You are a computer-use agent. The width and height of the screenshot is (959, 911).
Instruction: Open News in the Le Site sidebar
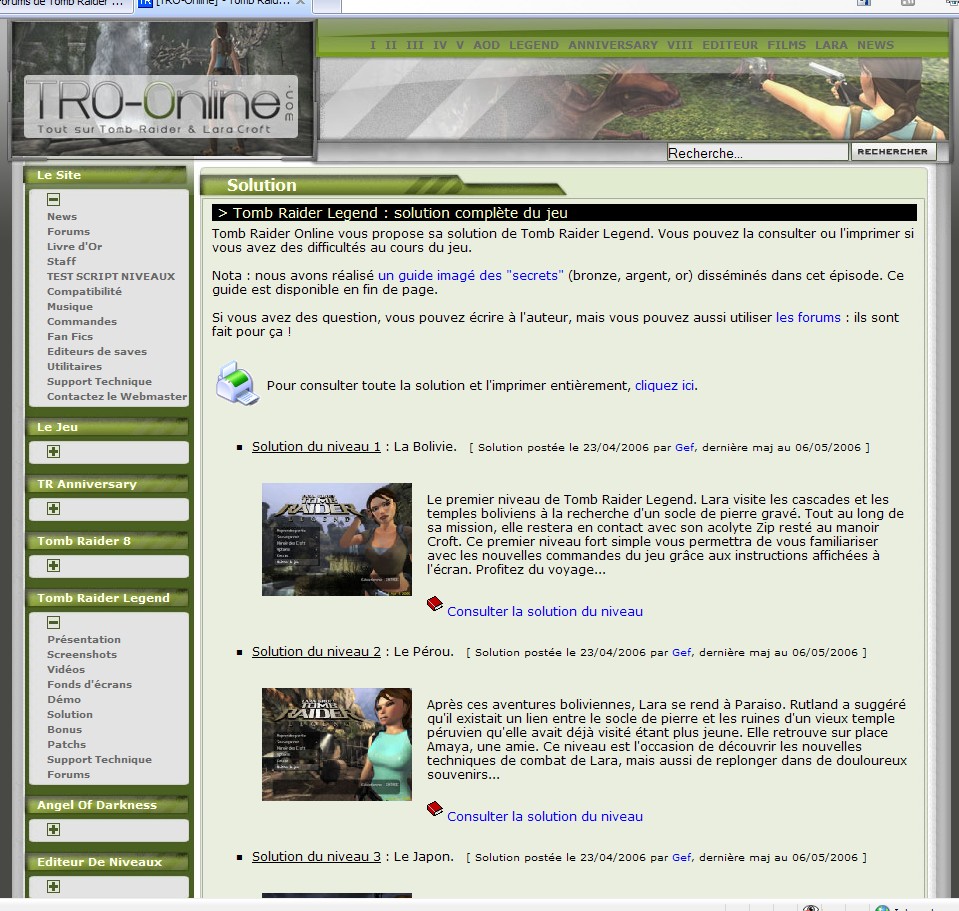62,216
